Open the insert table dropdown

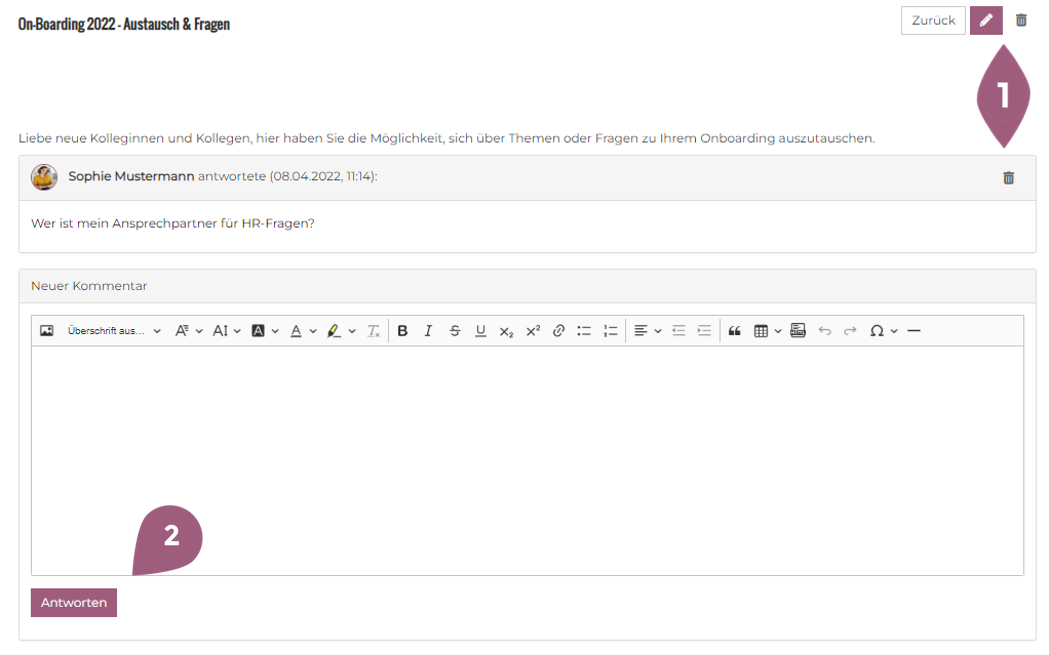(x=767, y=331)
